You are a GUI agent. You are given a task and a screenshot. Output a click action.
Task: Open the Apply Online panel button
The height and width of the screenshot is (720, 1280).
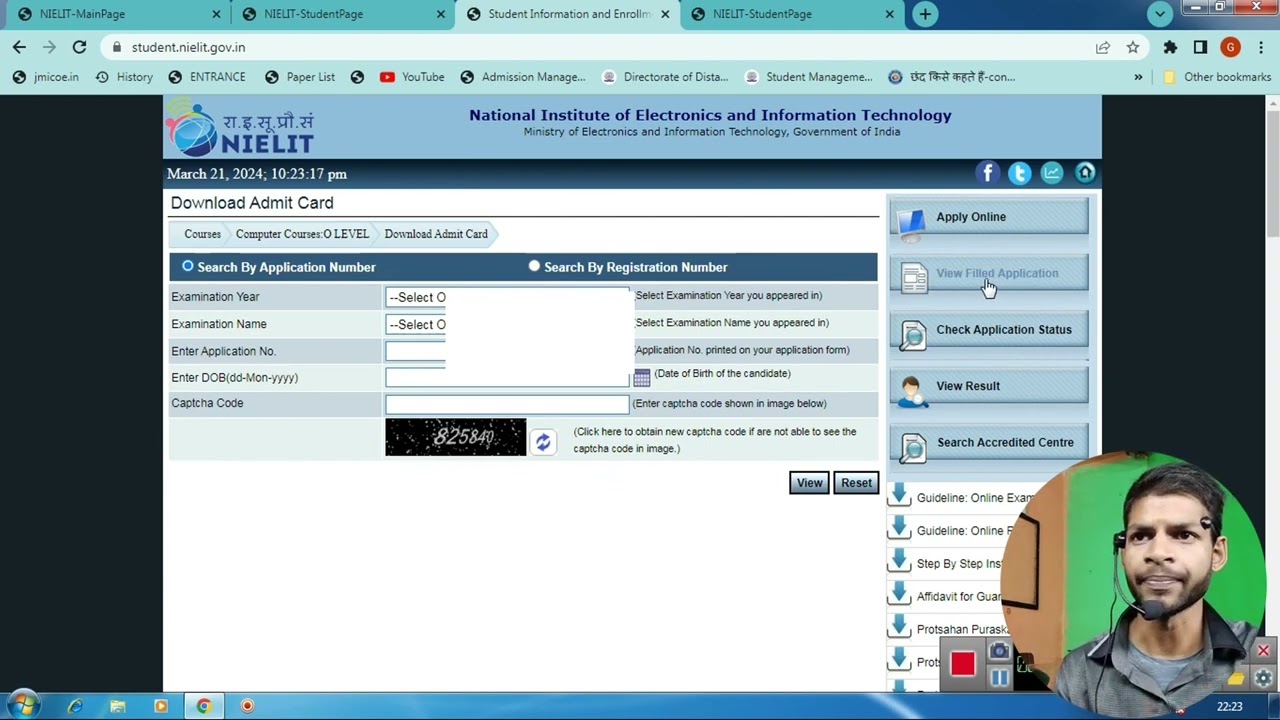click(989, 217)
